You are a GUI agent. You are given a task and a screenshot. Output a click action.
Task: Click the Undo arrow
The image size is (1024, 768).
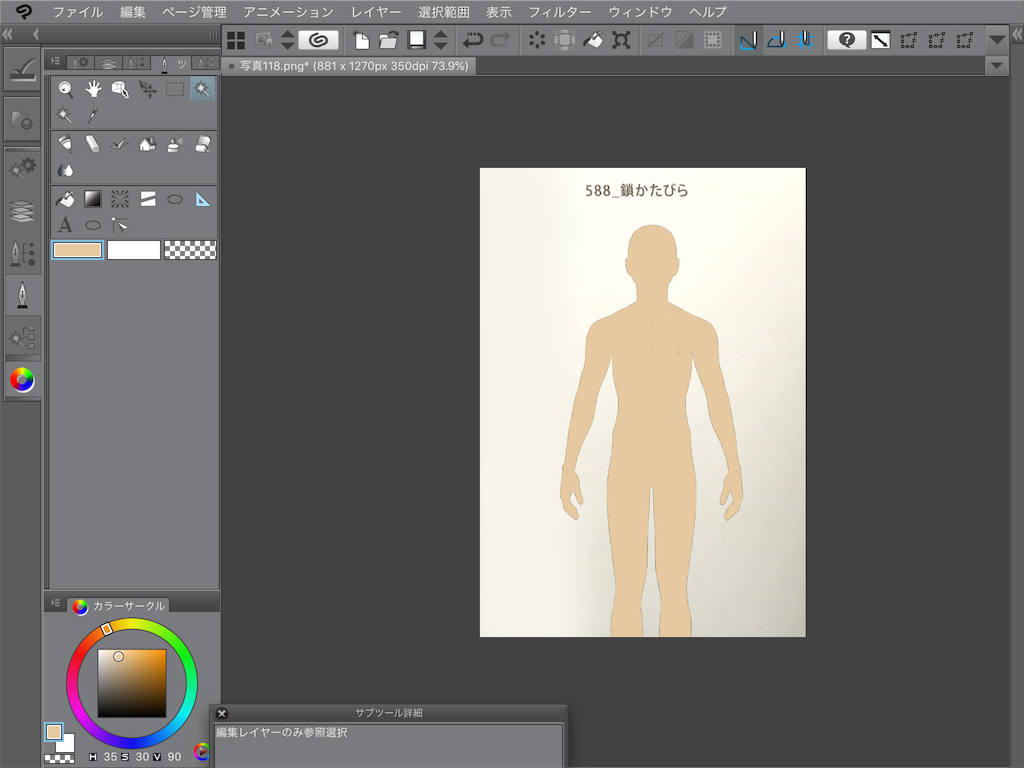point(472,40)
